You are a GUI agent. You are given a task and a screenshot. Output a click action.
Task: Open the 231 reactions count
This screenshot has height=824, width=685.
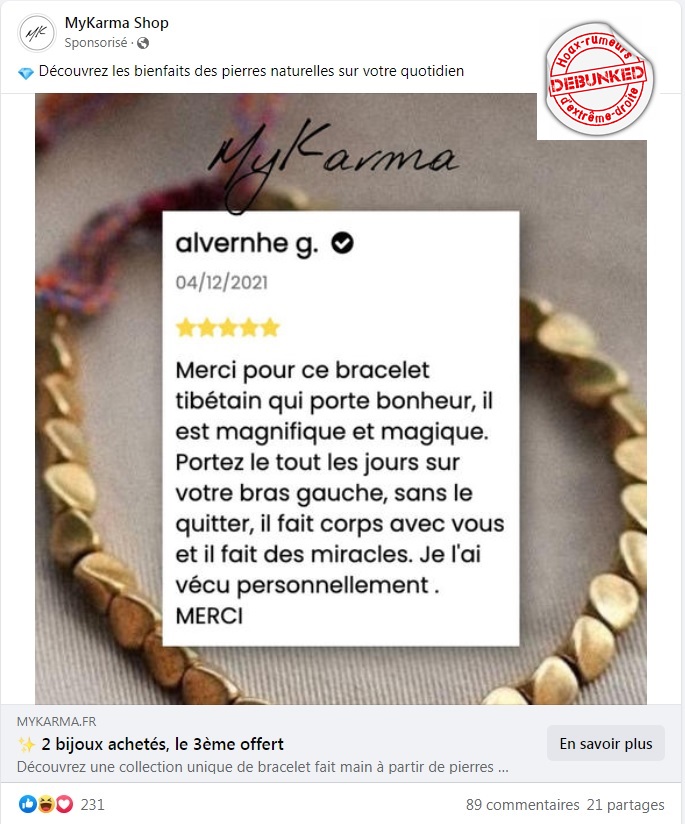[93, 805]
